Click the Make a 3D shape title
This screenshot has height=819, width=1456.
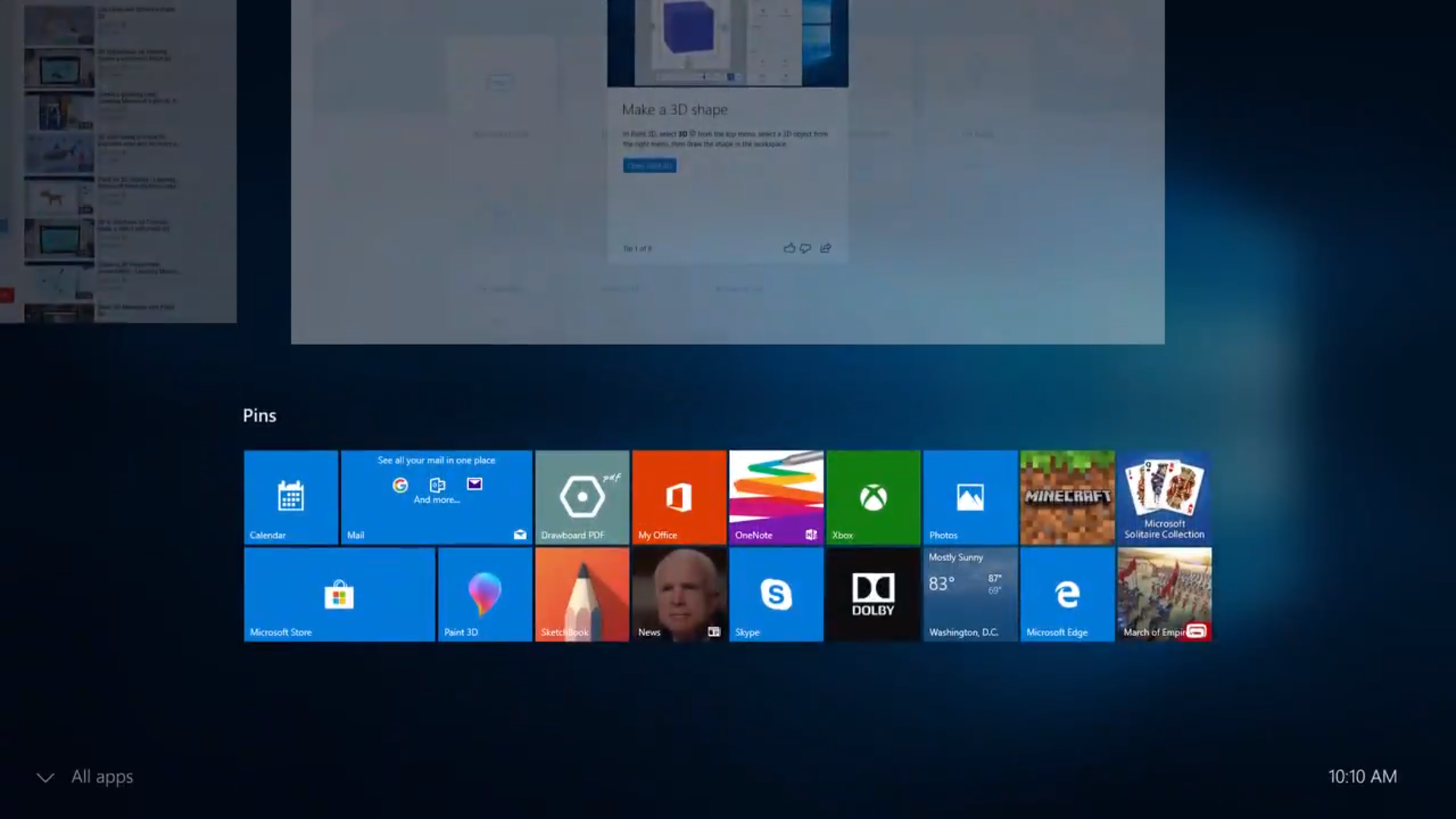tap(675, 110)
